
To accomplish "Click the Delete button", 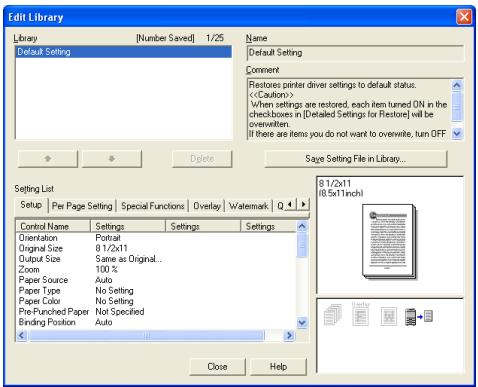I will (202, 159).
